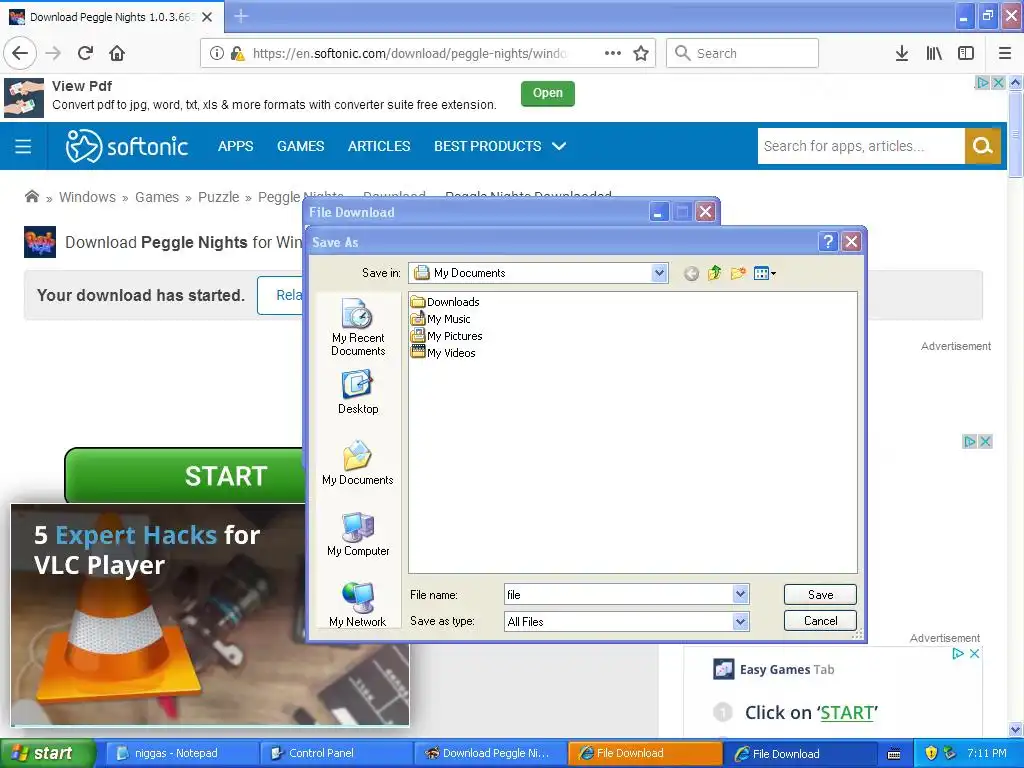The image size is (1024, 768).
Task: Click START link in Easy Games ad
Action: pyautogui.click(x=846, y=712)
